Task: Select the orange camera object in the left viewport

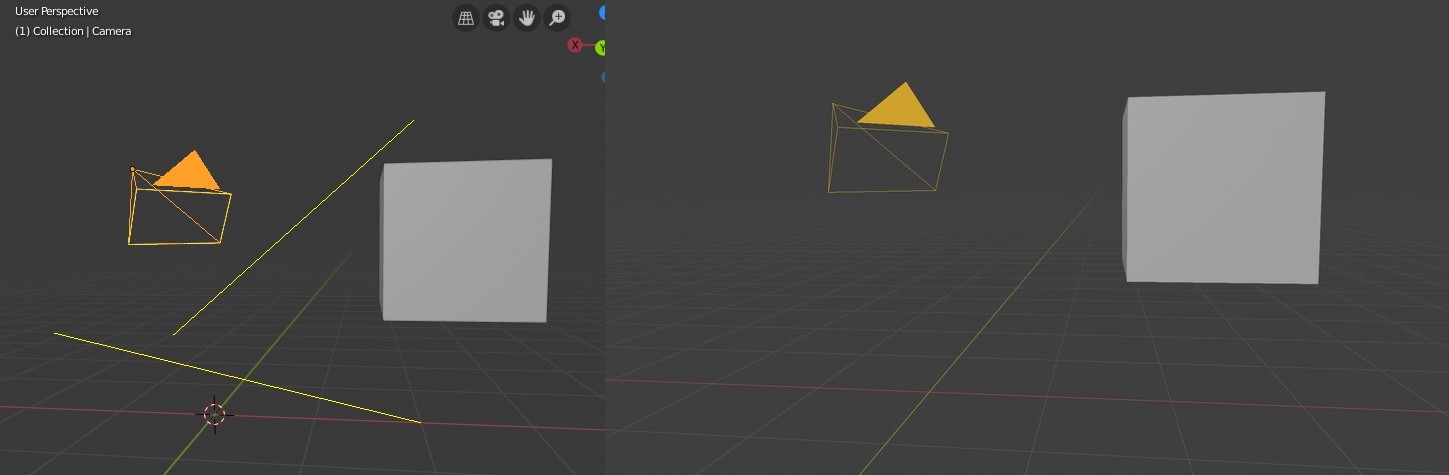Action: (179, 199)
